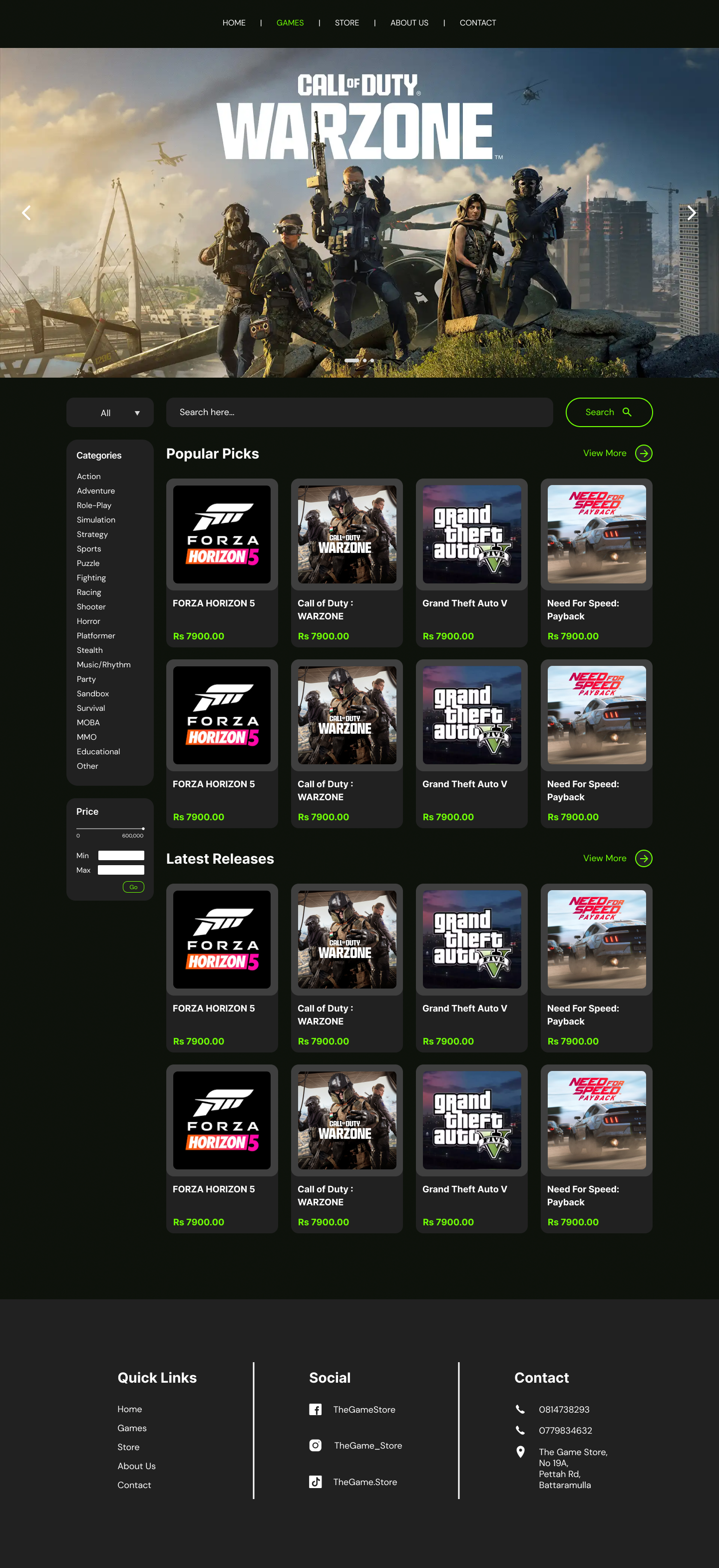The image size is (719, 1568).
Task: Open CONTACT in the top navigation
Action: click(x=478, y=23)
